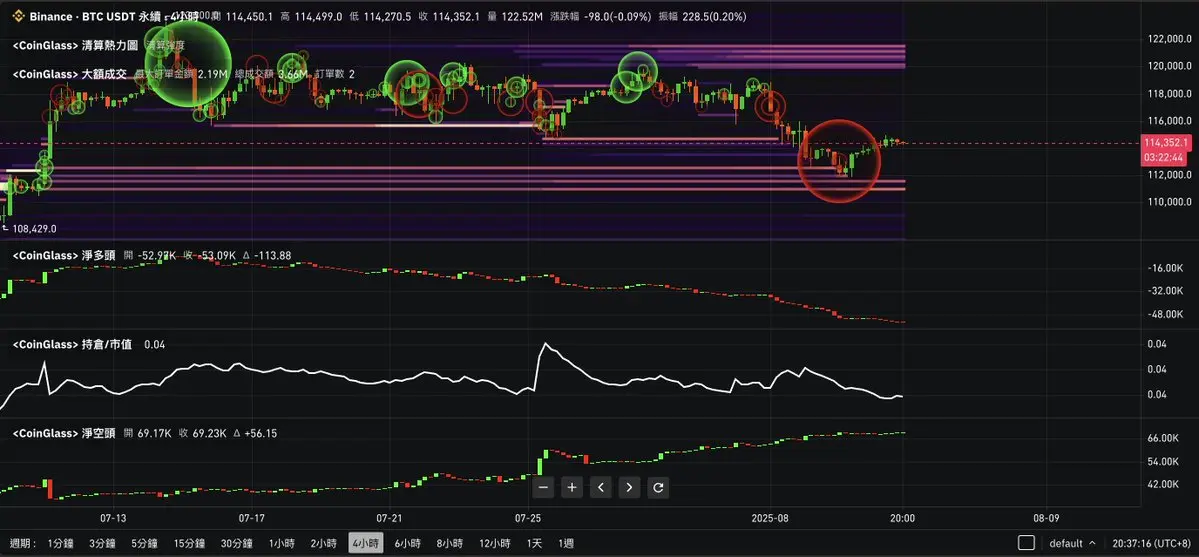This screenshot has height=557, width=1199.
Task: Select the 1分鐘 timeframe
Action: point(62,543)
